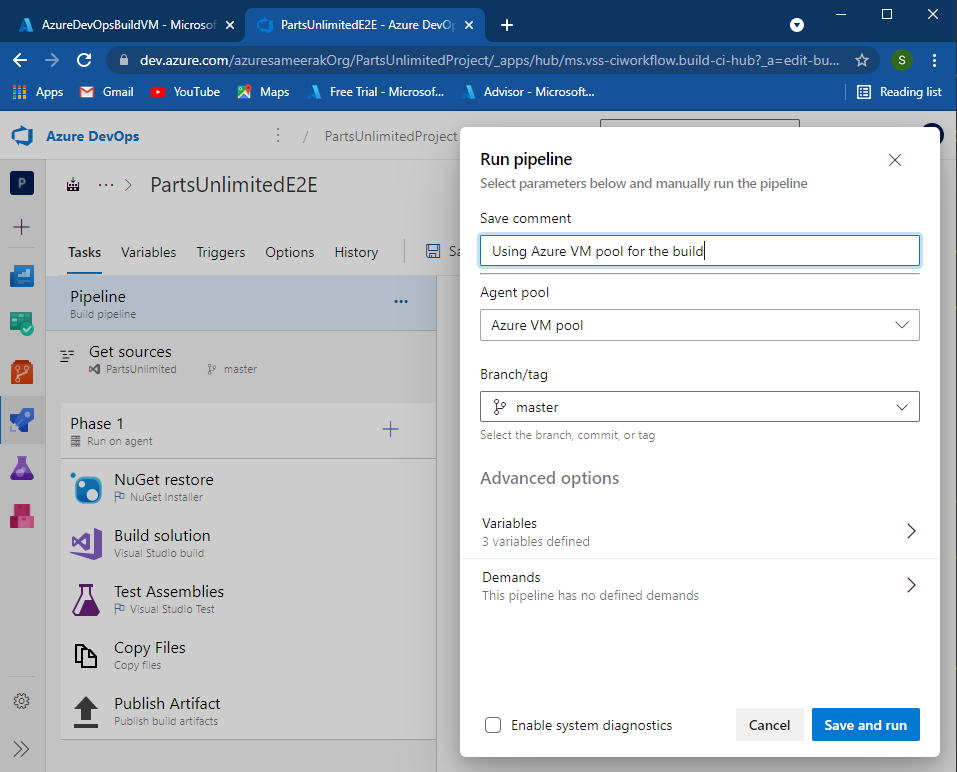Switch to the History tab
The height and width of the screenshot is (772, 957).
click(356, 252)
